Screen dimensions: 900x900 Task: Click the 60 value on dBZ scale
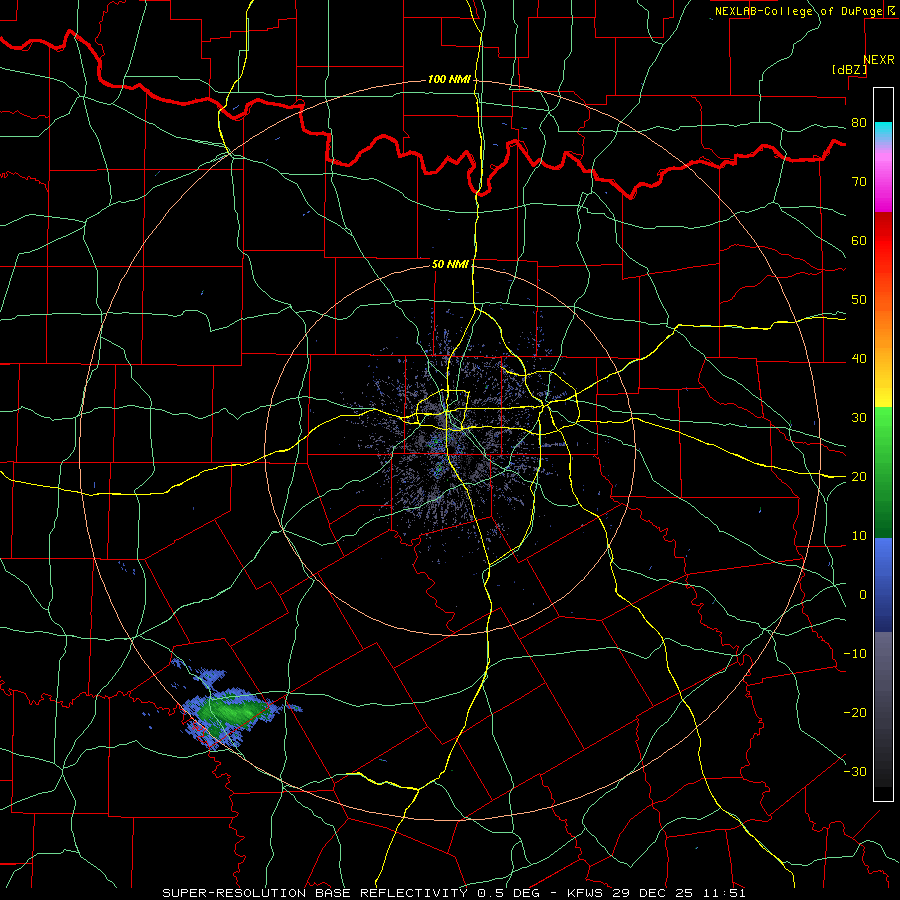coord(859,240)
